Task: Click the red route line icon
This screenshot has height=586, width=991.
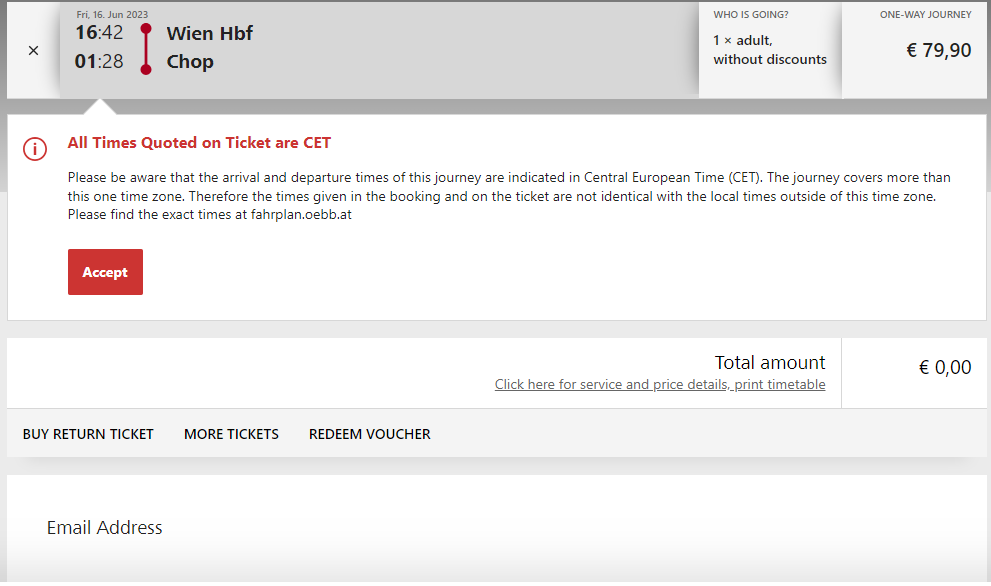Action: 146,49
